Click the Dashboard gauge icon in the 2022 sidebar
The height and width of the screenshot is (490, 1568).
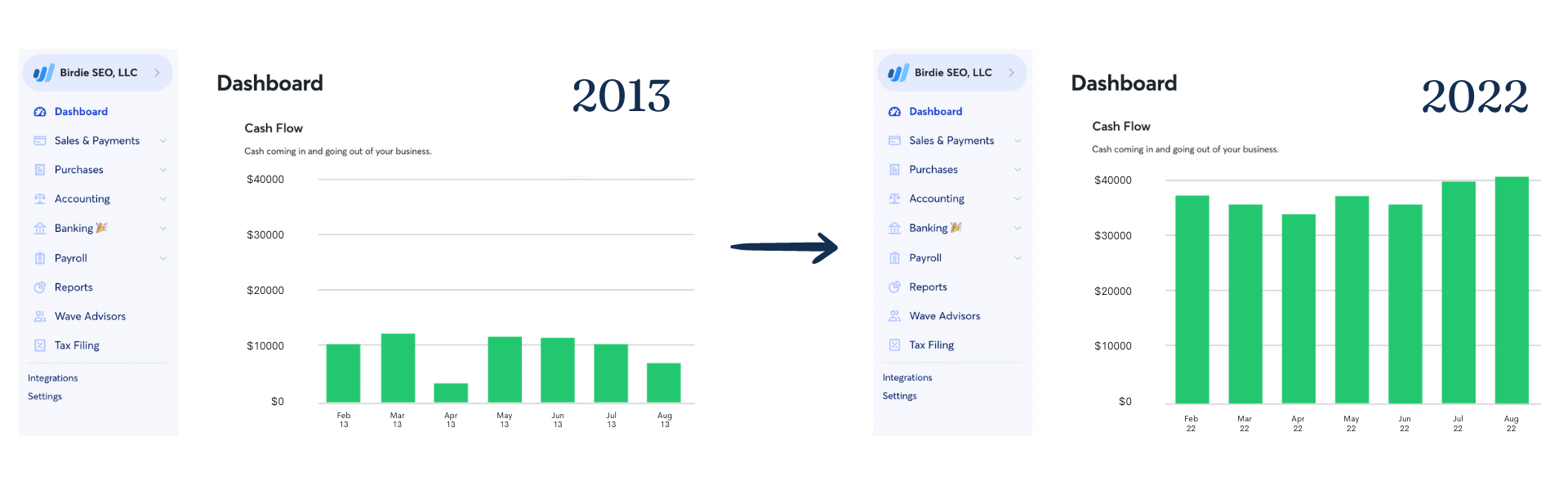[x=894, y=112]
